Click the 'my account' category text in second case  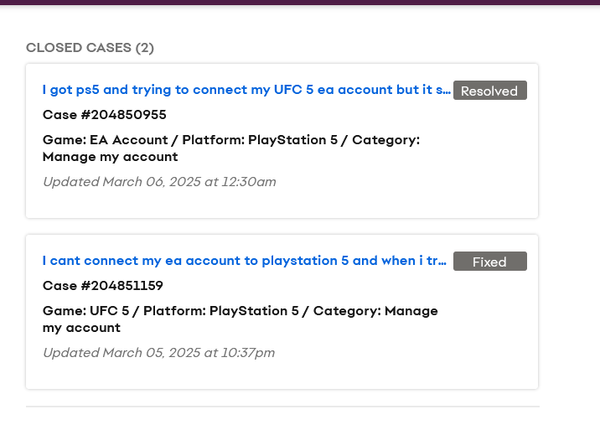pos(82,328)
